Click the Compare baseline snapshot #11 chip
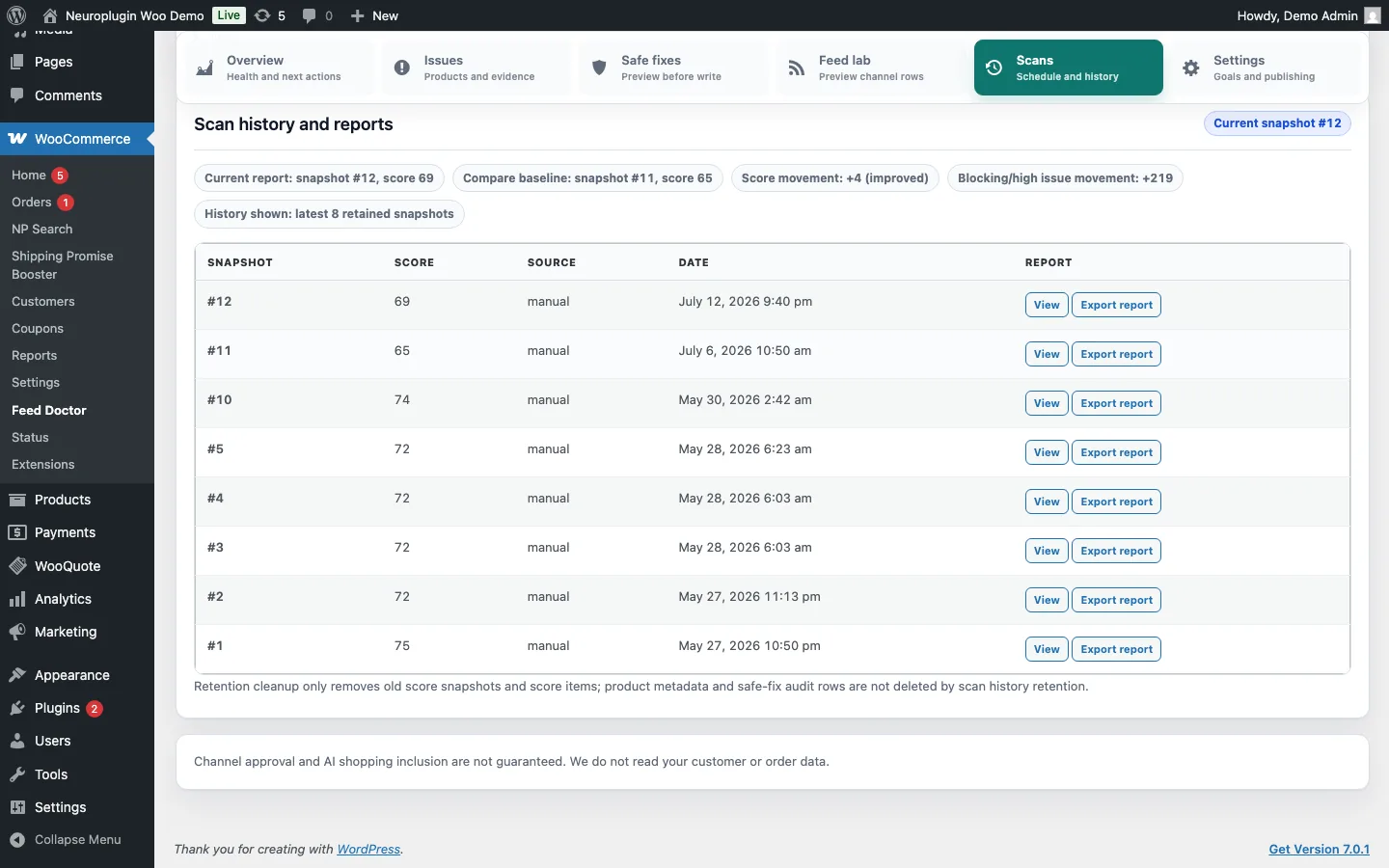 [587, 178]
